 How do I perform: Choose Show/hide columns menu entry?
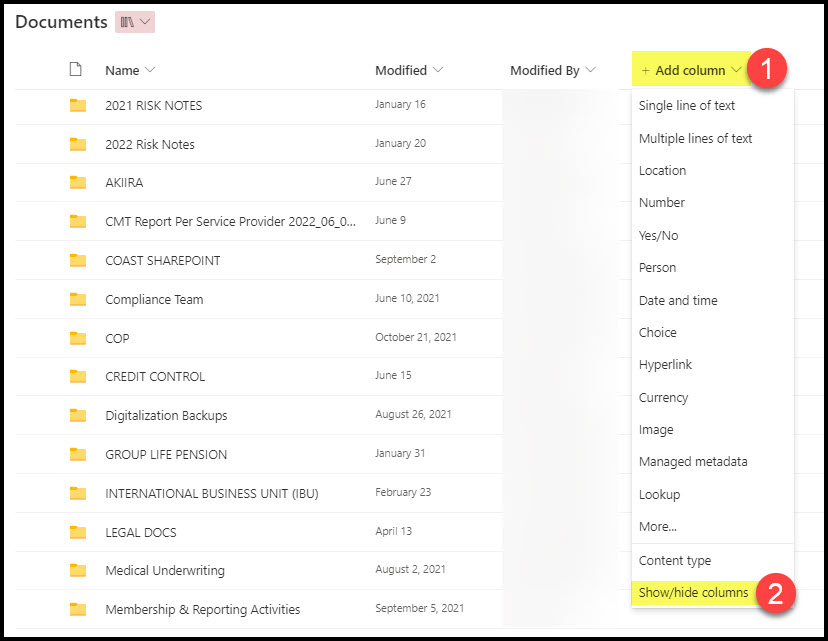click(x=693, y=593)
